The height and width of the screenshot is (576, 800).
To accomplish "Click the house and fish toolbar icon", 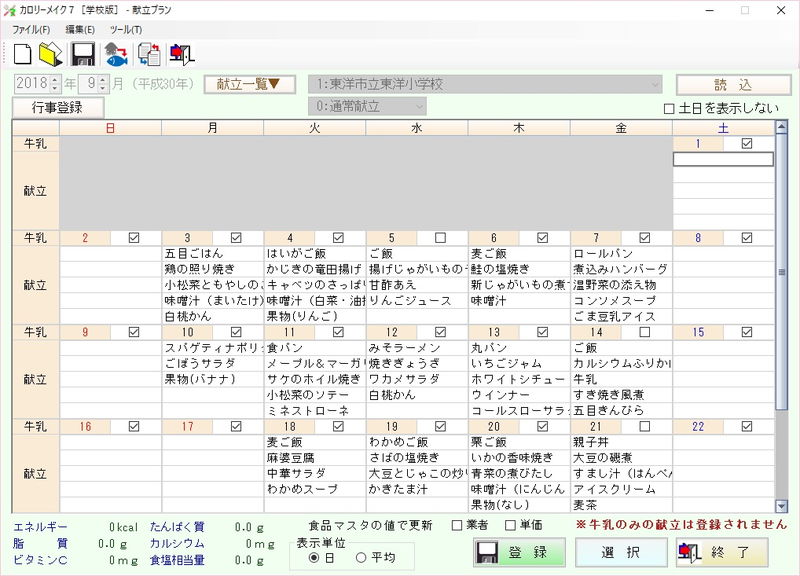I will (116, 54).
